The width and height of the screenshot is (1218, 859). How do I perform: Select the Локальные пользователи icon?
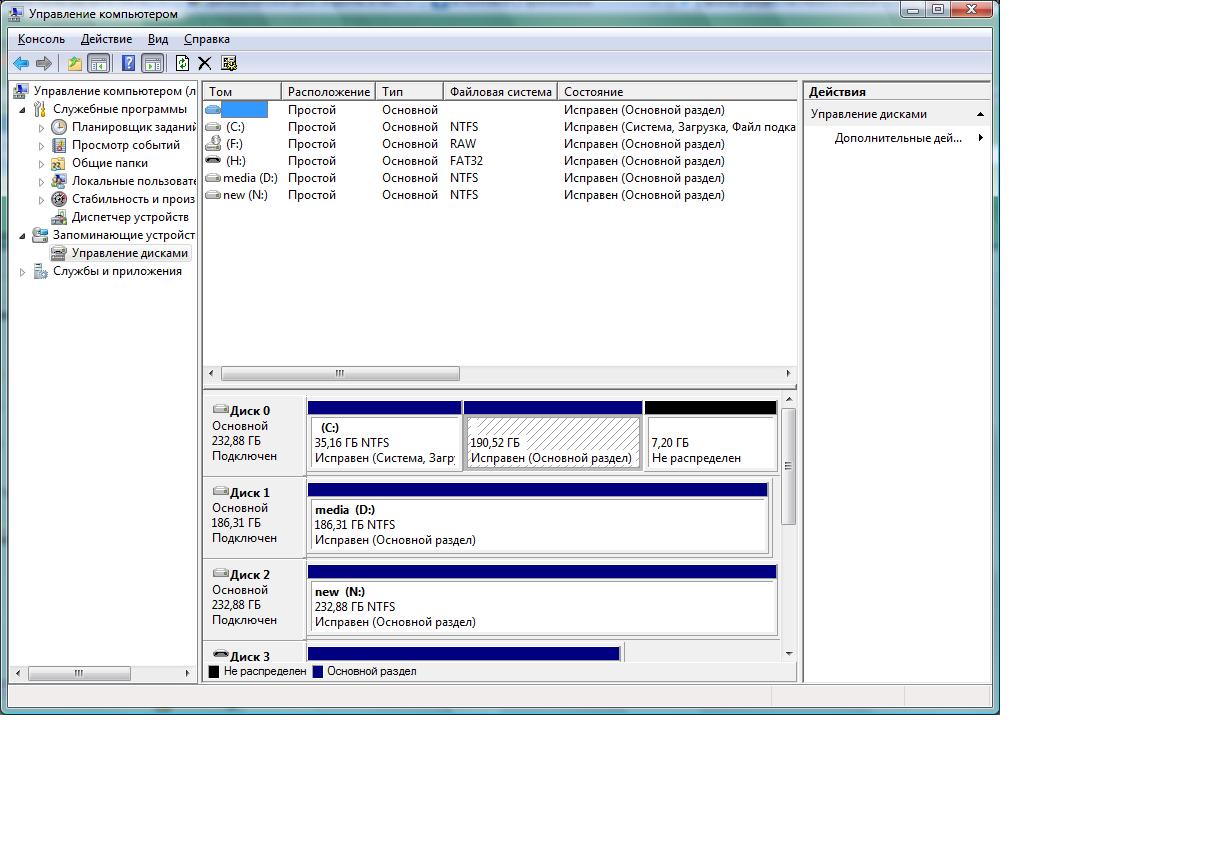pyautogui.click(x=59, y=181)
